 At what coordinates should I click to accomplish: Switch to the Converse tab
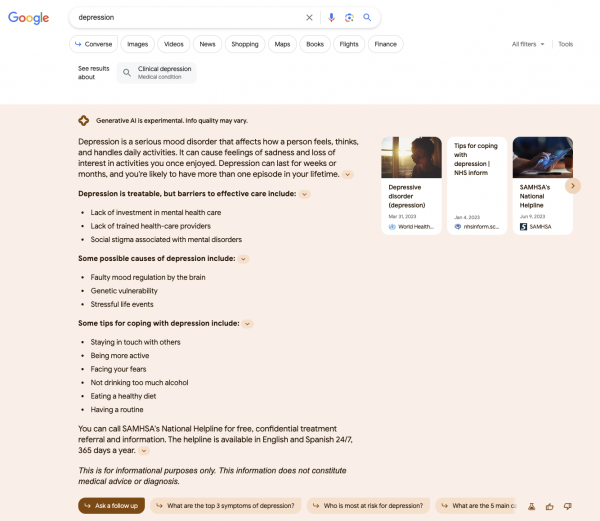click(x=93, y=44)
